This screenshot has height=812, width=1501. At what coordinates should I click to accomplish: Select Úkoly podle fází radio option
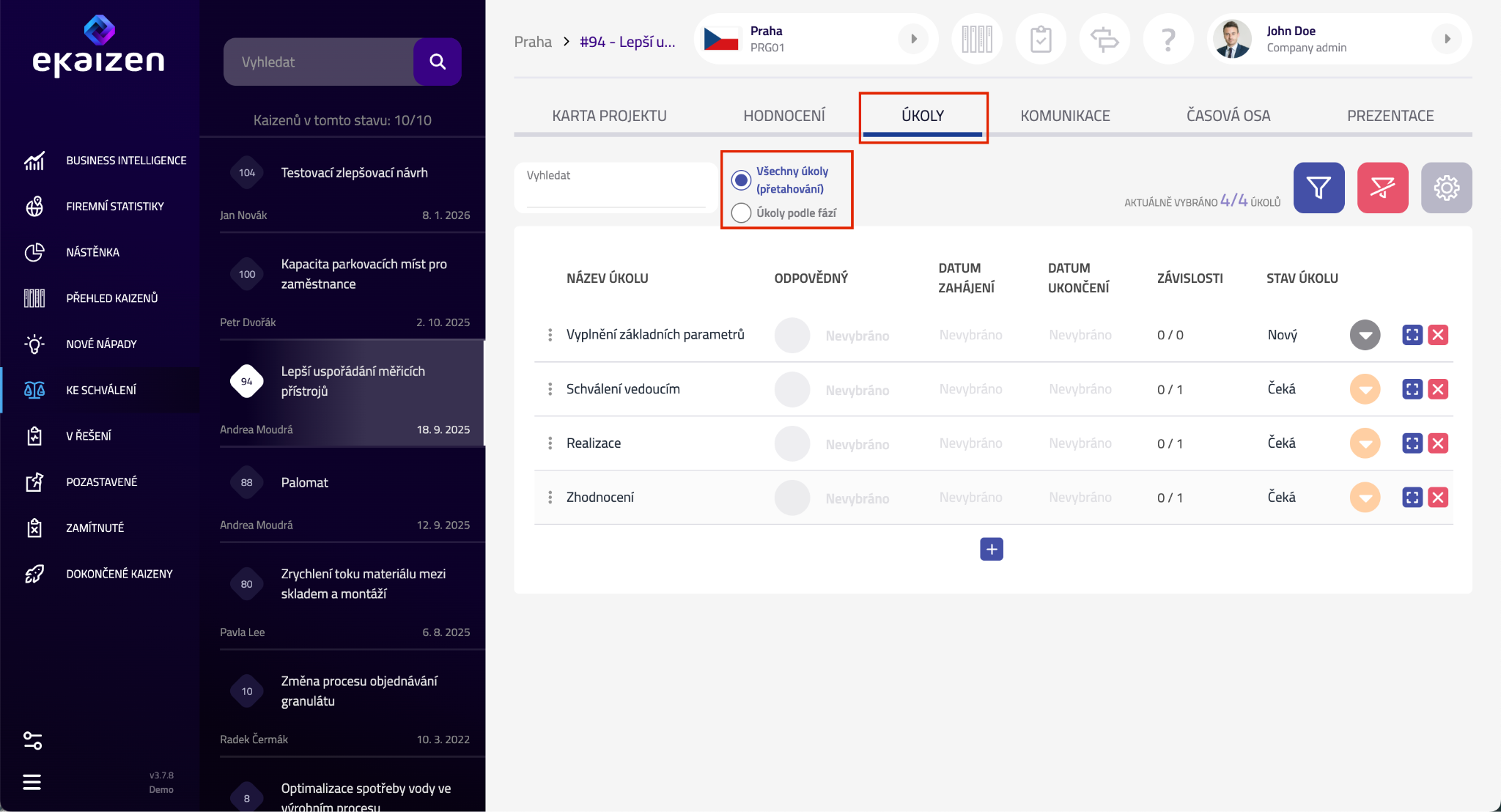(x=742, y=213)
